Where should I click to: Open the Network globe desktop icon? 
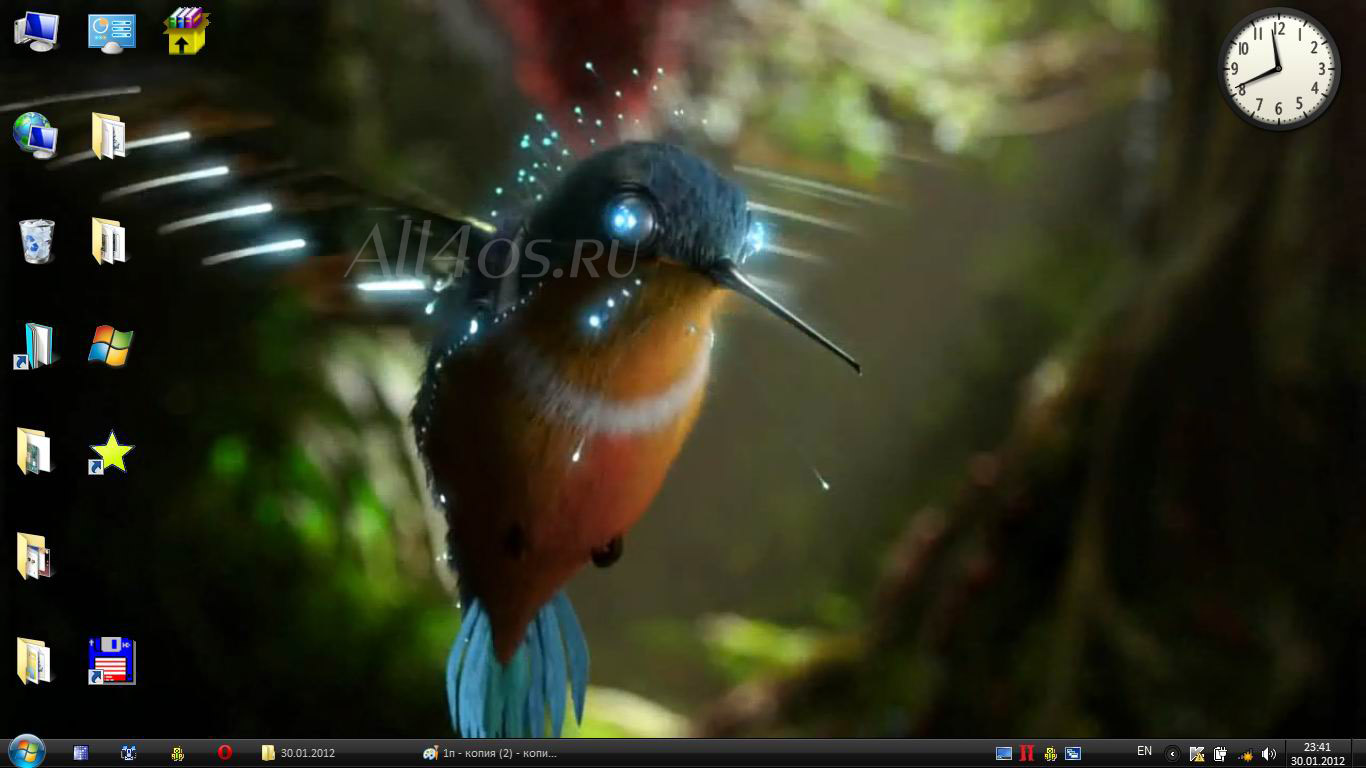[x=35, y=134]
